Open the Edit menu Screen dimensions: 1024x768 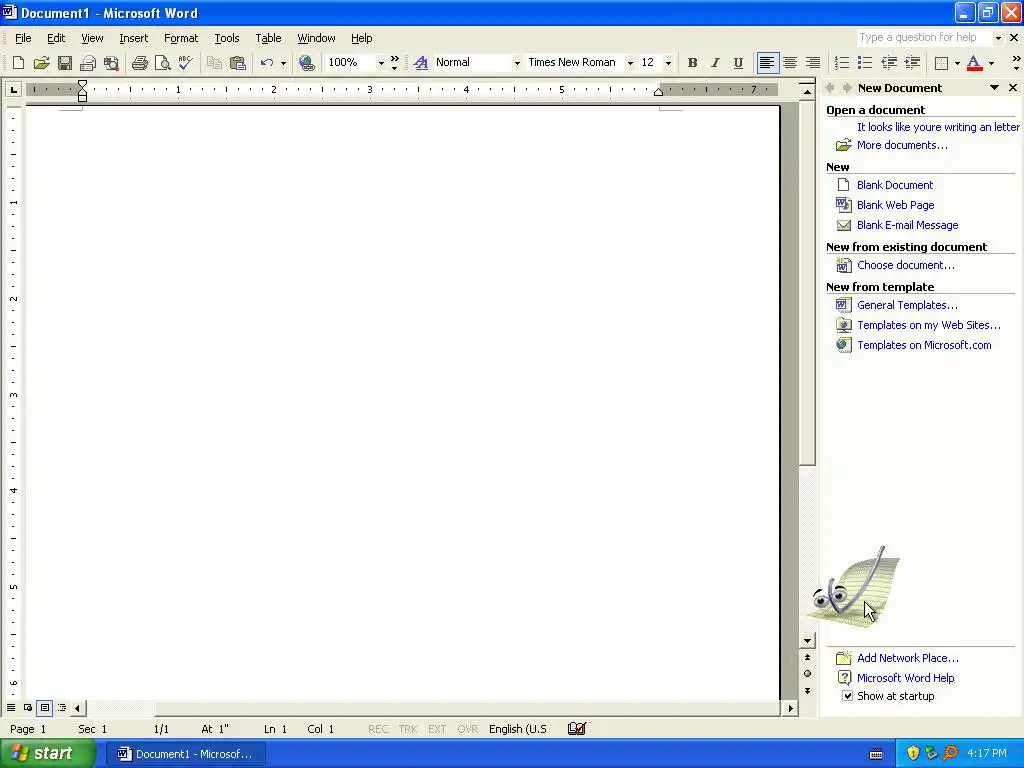(56, 38)
